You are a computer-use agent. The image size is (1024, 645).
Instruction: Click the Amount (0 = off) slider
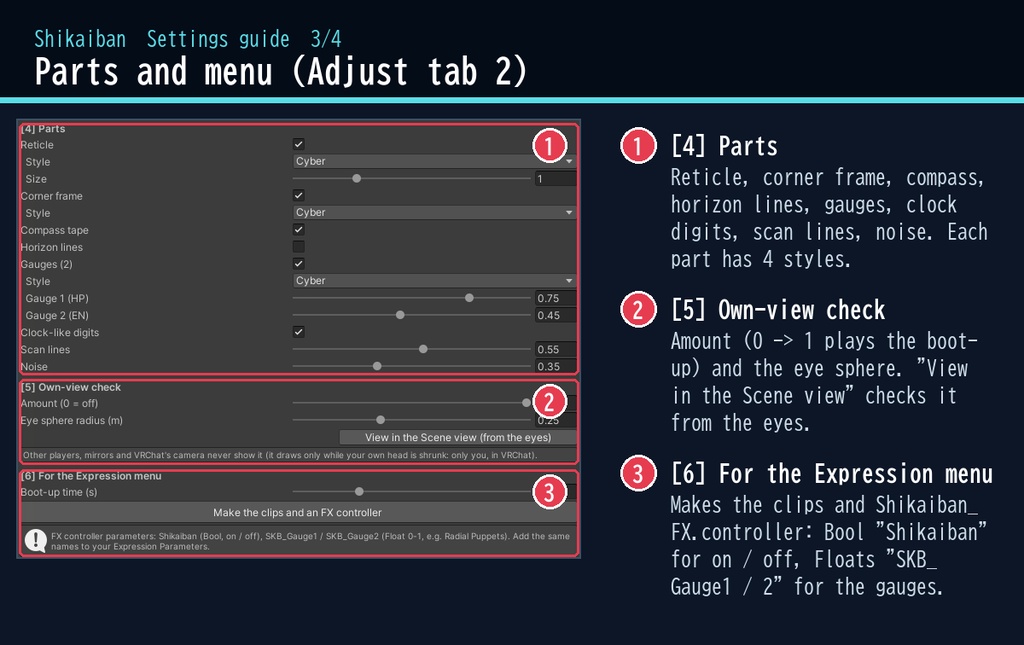(411, 403)
